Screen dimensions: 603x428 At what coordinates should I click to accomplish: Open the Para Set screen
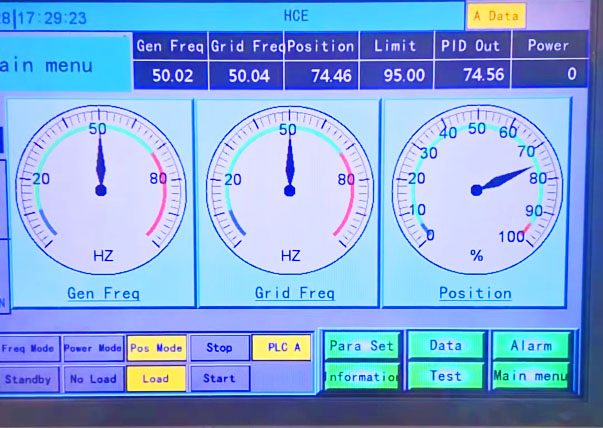click(x=361, y=346)
